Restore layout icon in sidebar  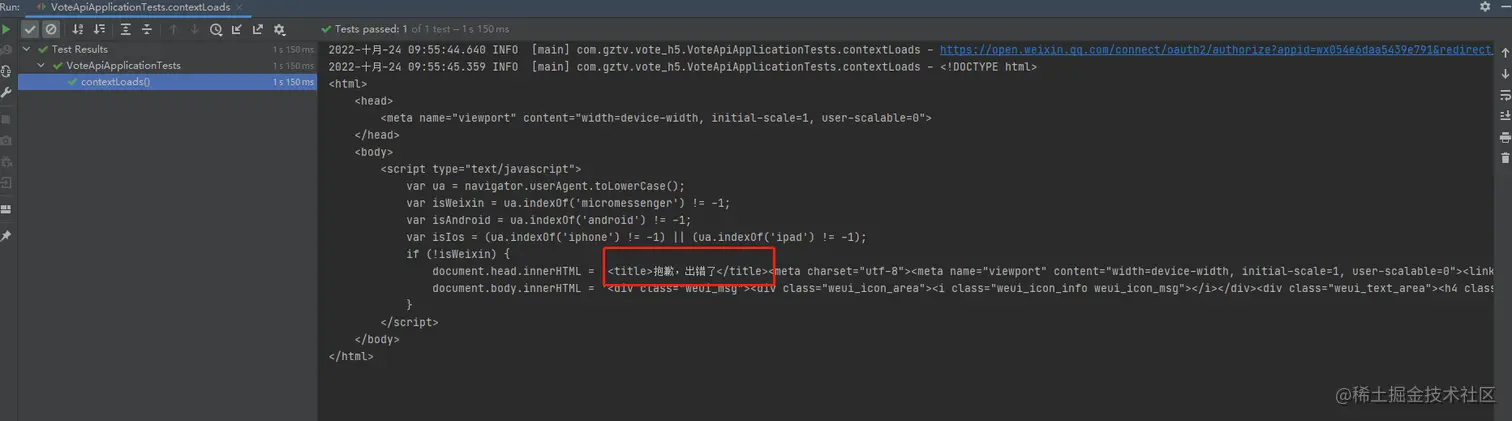pyautogui.click(x=6, y=209)
